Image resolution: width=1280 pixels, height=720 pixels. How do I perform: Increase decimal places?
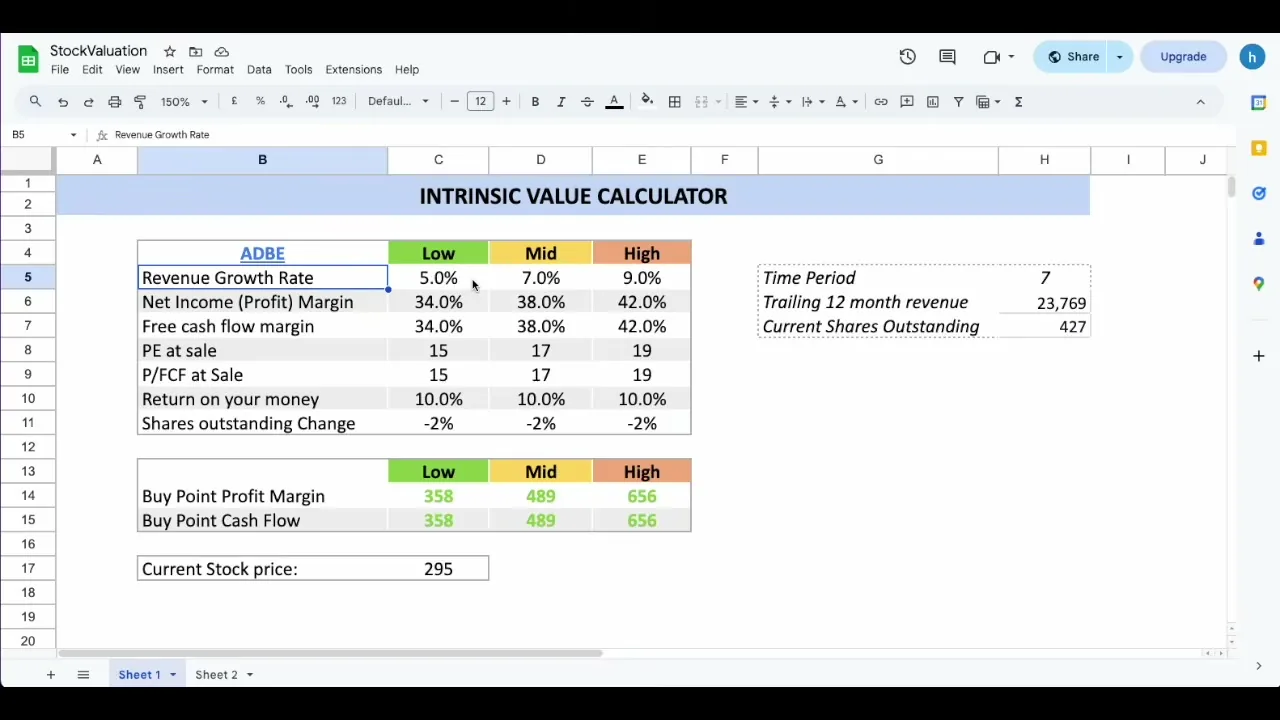click(x=312, y=101)
